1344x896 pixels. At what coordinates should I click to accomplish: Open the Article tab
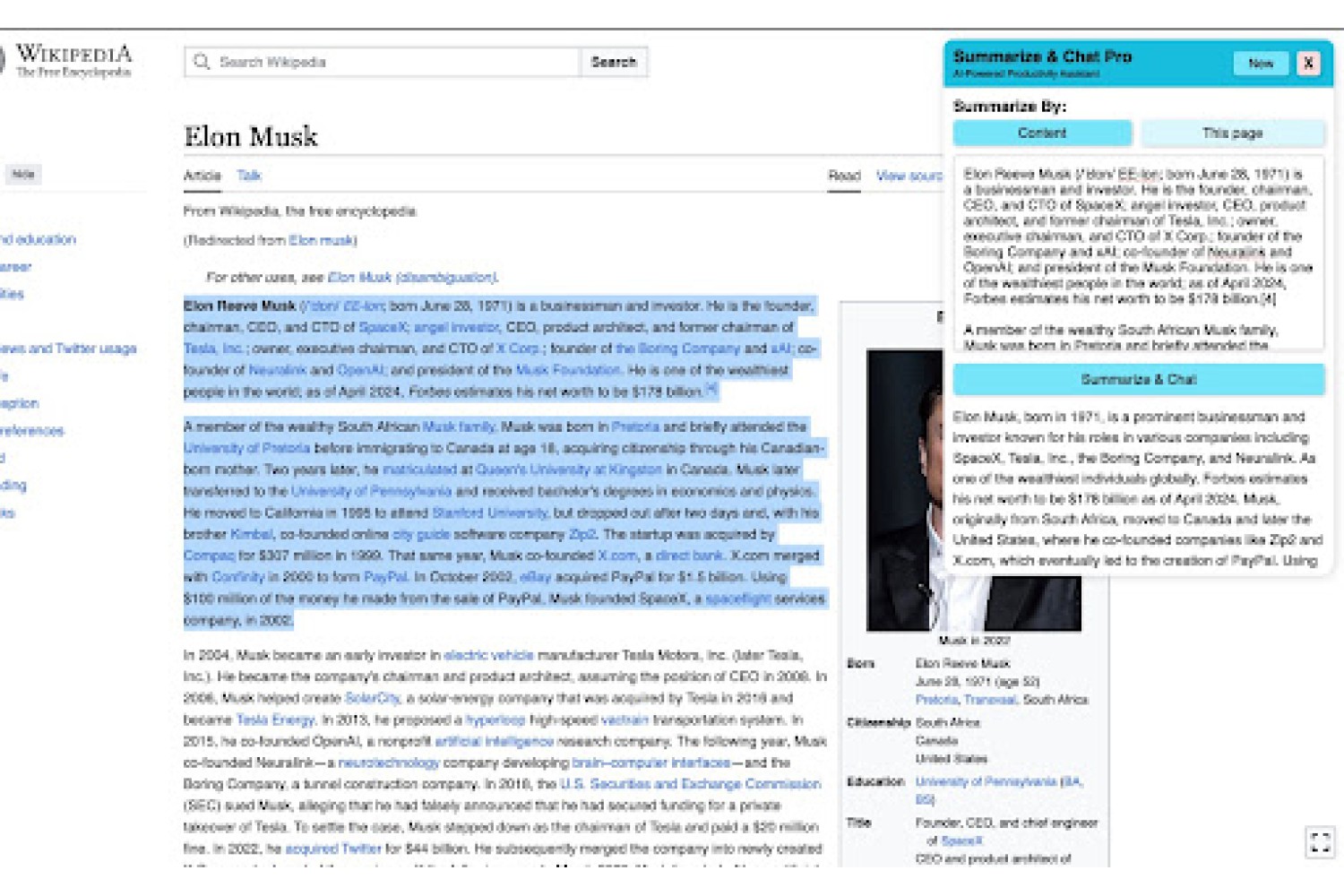(202, 176)
